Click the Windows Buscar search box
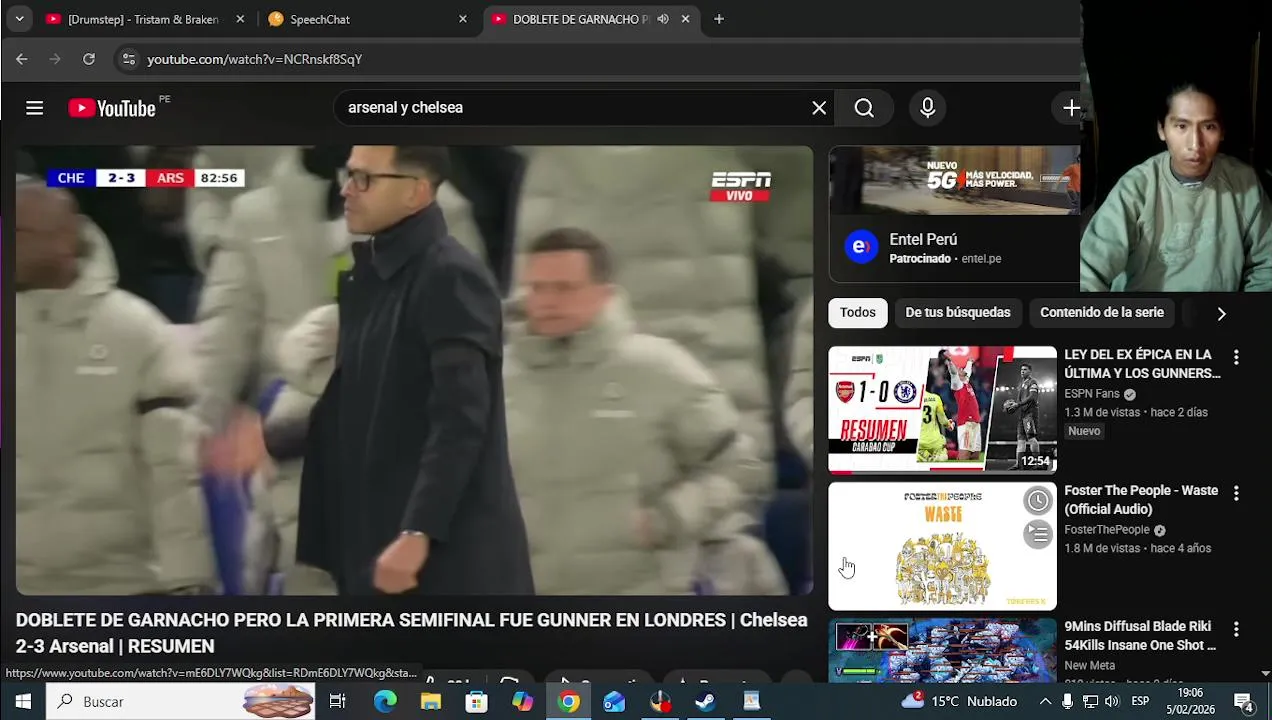 pos(180,702)
